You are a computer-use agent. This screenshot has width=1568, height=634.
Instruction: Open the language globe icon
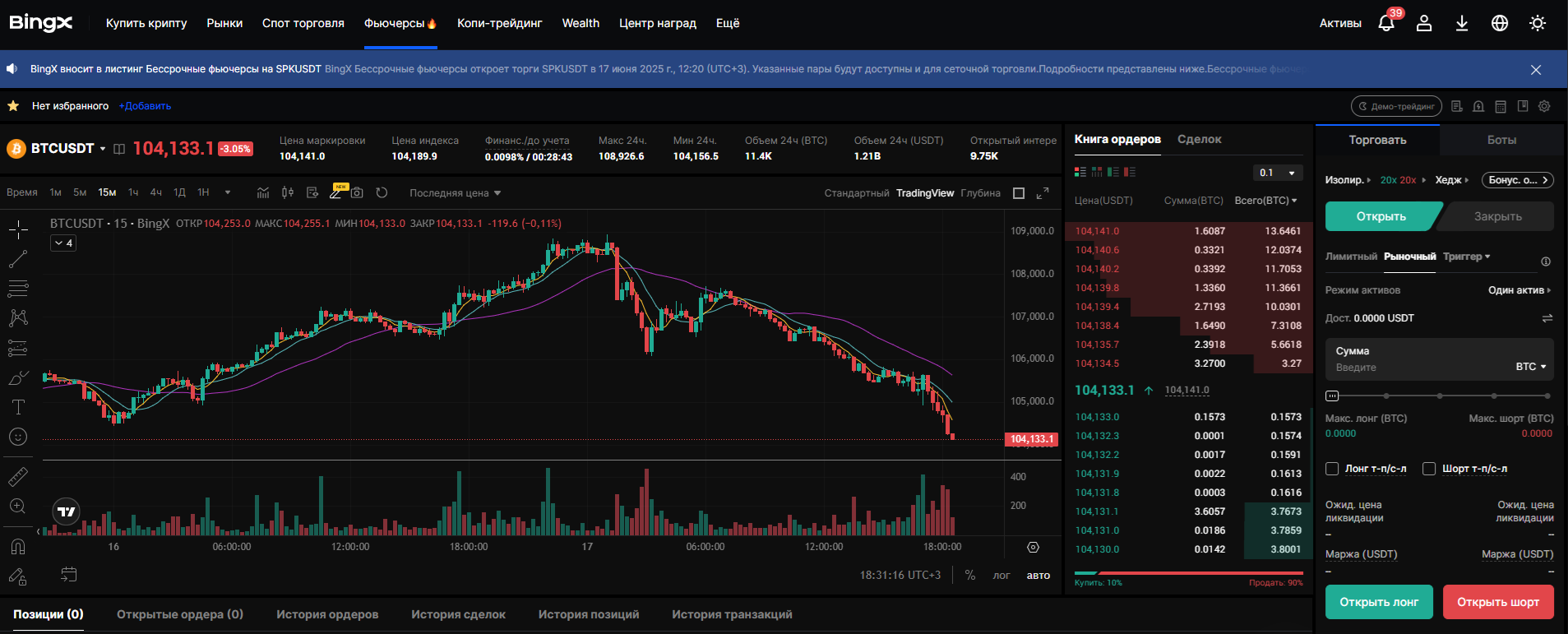[x=1500, y=23]
